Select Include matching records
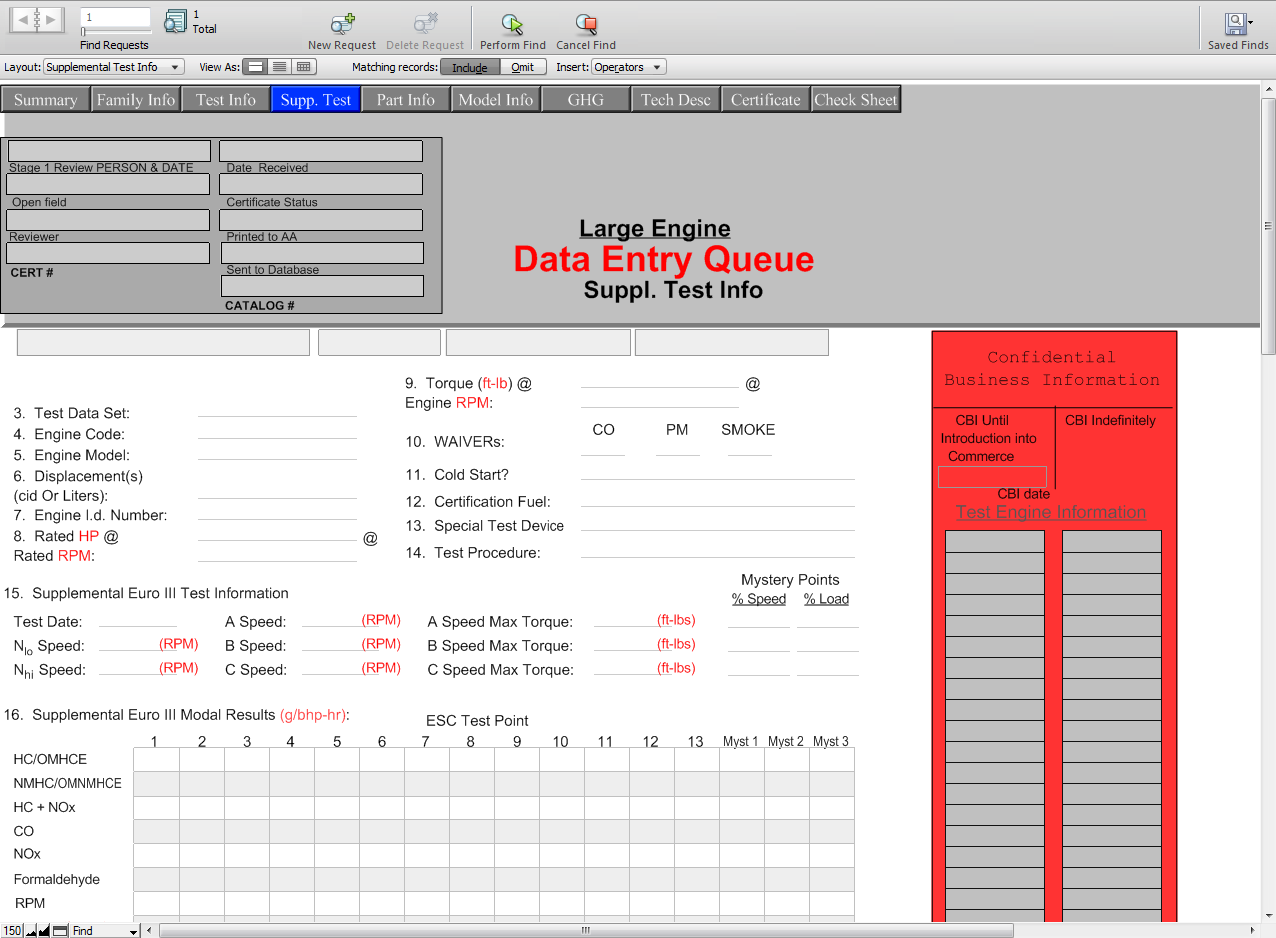Screen dimensions: 1276x938 pos(470,67)
